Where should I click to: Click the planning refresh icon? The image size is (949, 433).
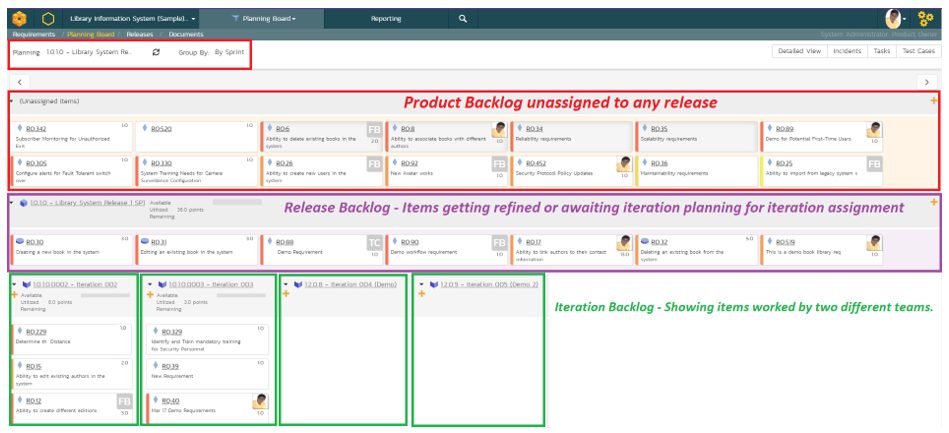click(155, 51)
